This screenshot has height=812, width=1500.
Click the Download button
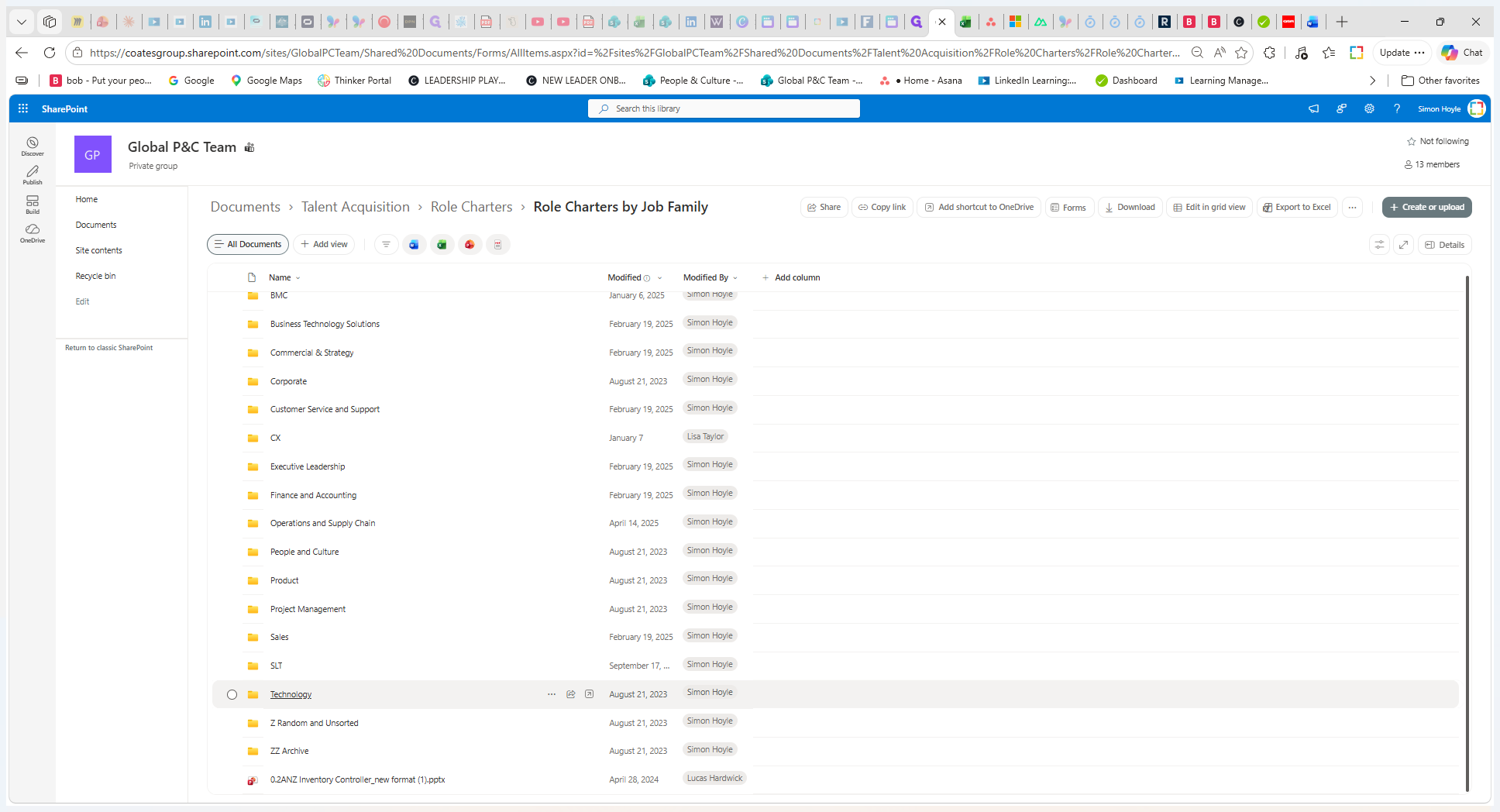[x=1130, y=207]
